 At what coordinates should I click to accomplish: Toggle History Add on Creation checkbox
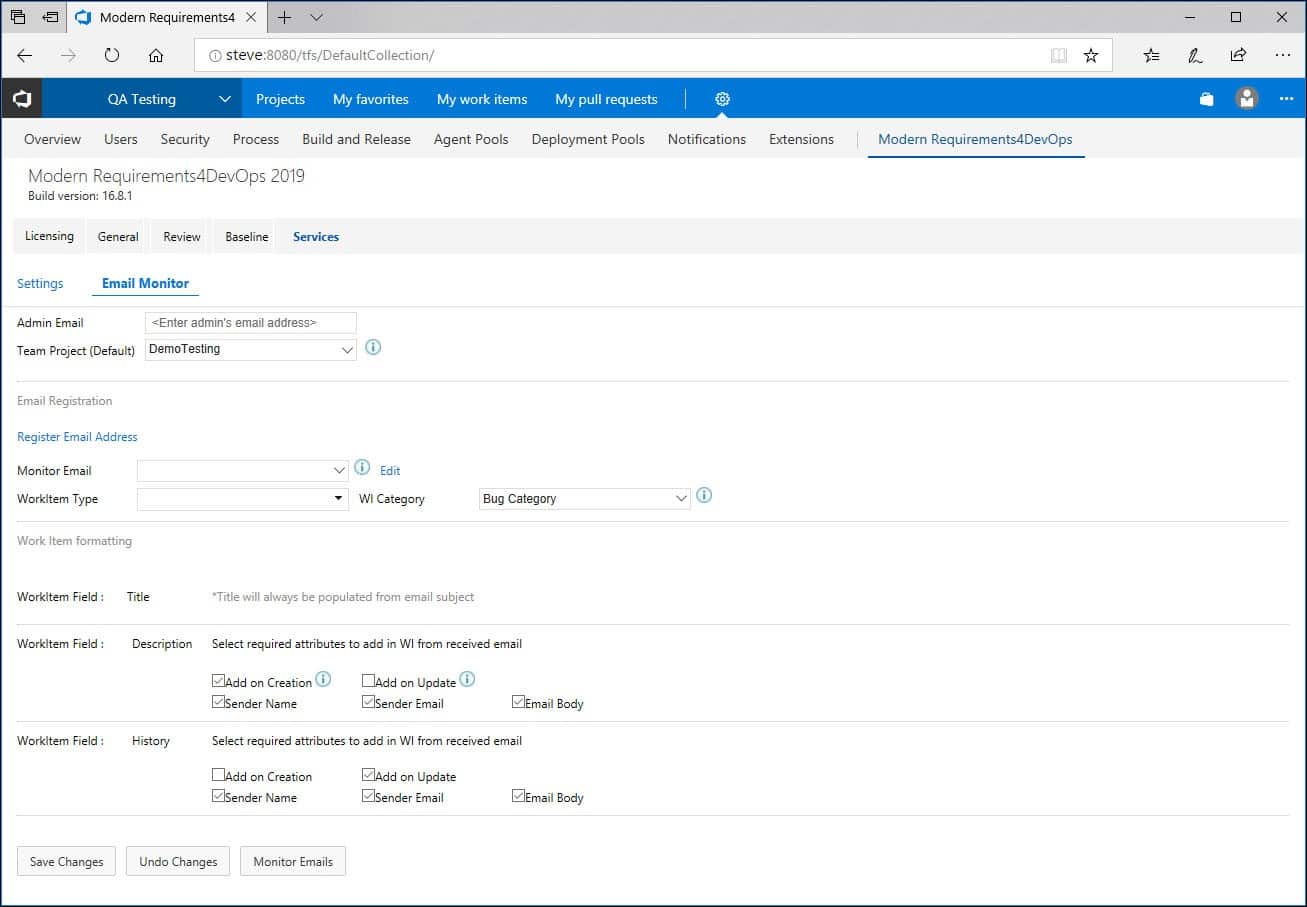click(218, 775)
